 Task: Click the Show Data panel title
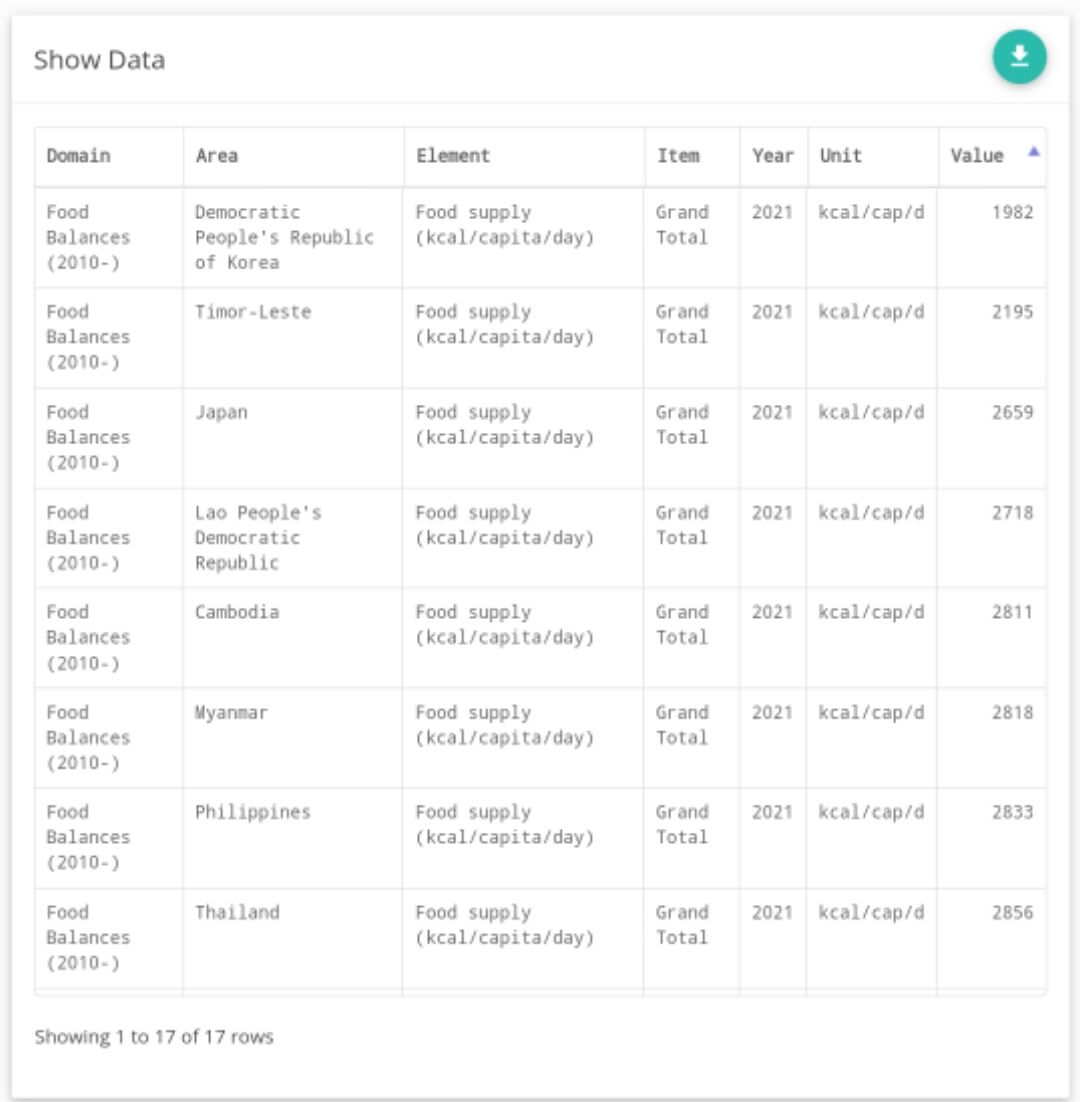click(99, 60)
